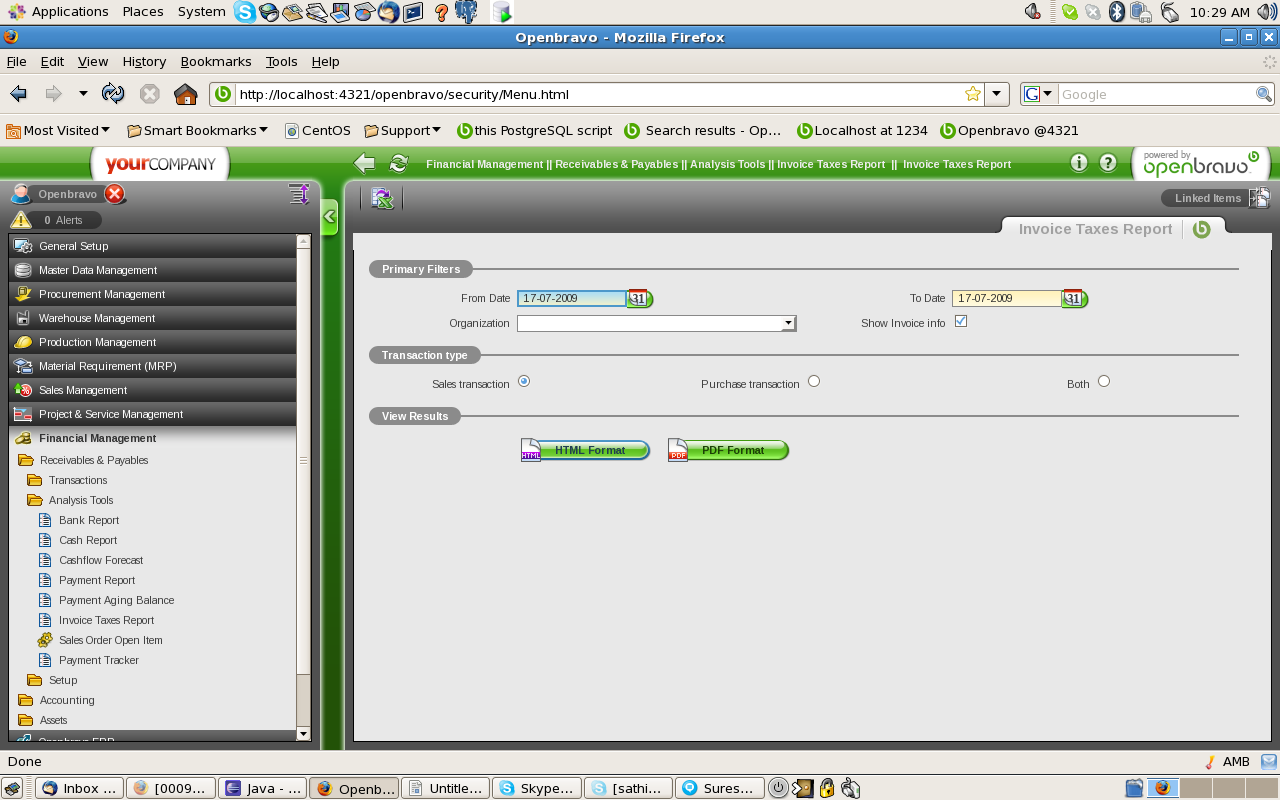Open the Bank Report tree item

[x=89, y=520]
